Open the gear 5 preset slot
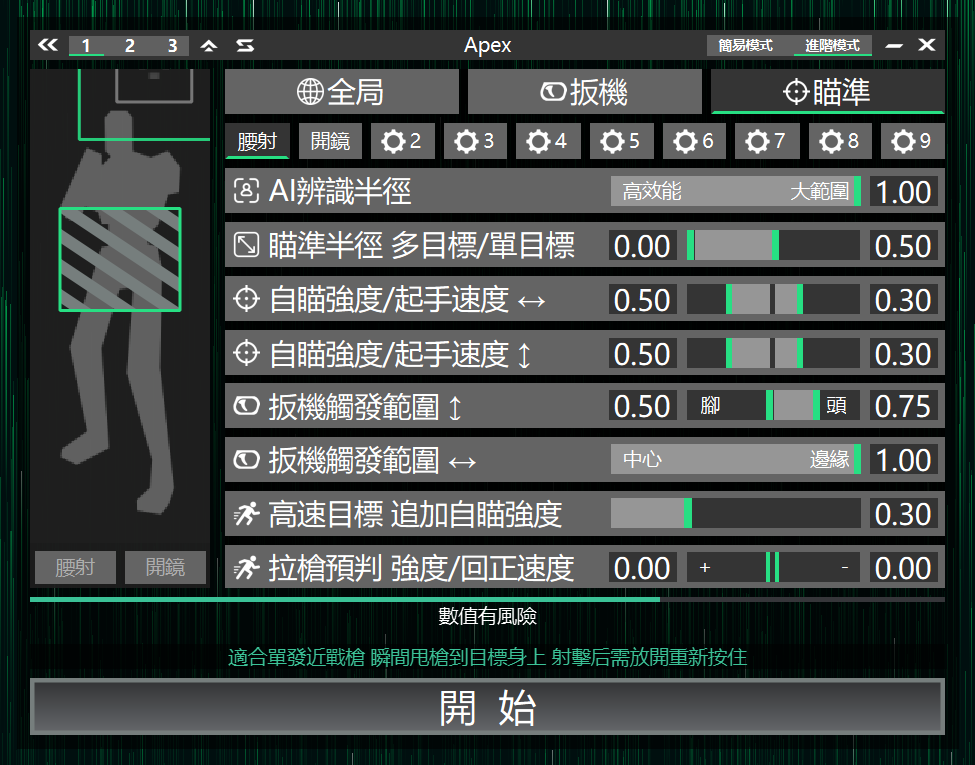 point(622,142)
